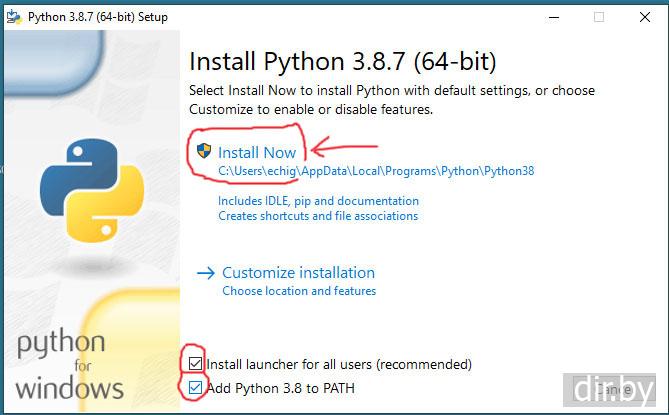The height and width of the screenshot is (415, 669).
Task: Toggle the Install launcher for all users checkbox
Action: point(196,364)
